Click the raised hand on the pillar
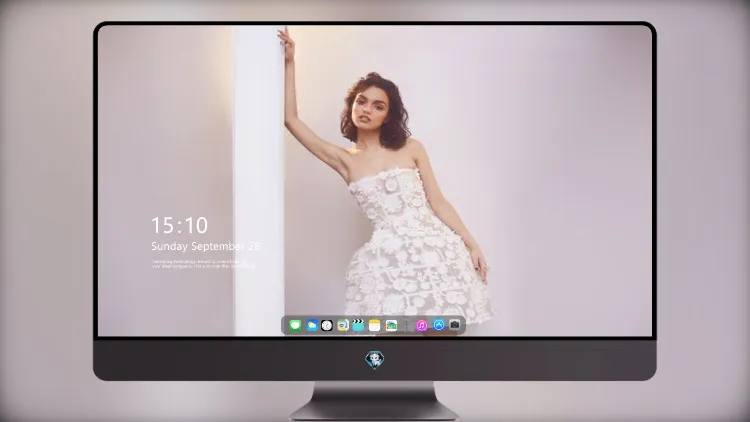Image resolution: width=750 pixels, height=422 pixels. 287,43
